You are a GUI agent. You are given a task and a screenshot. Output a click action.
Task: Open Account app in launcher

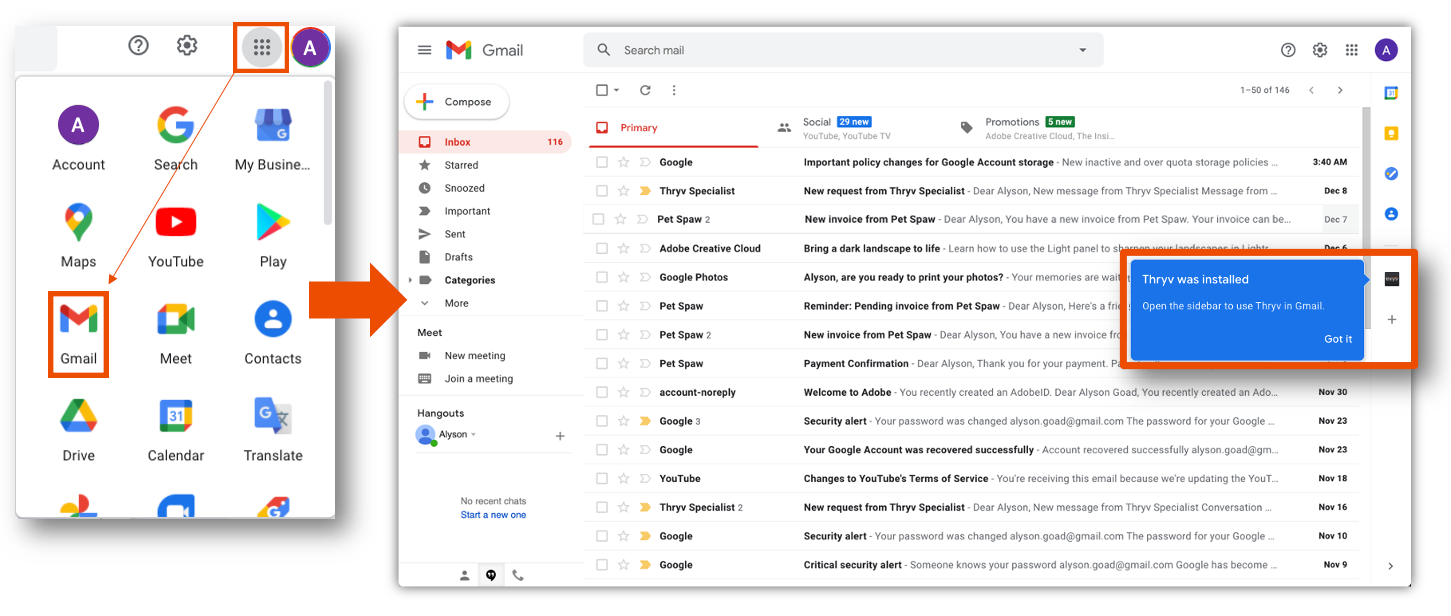point(78,138)
